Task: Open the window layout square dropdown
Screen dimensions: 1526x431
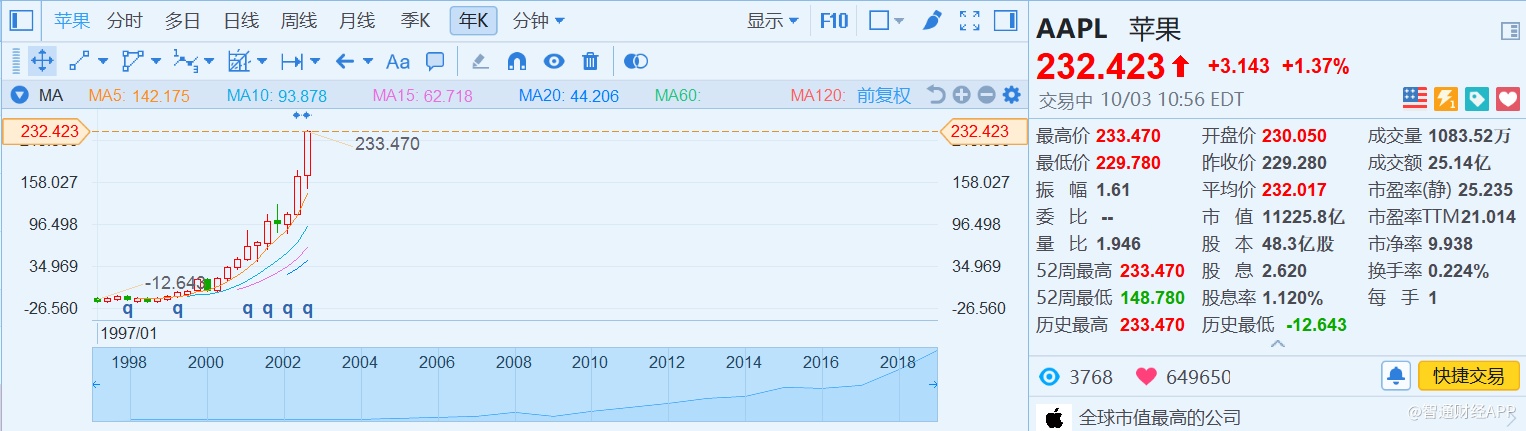Action: pyautogui.click(x=886, y=20)
